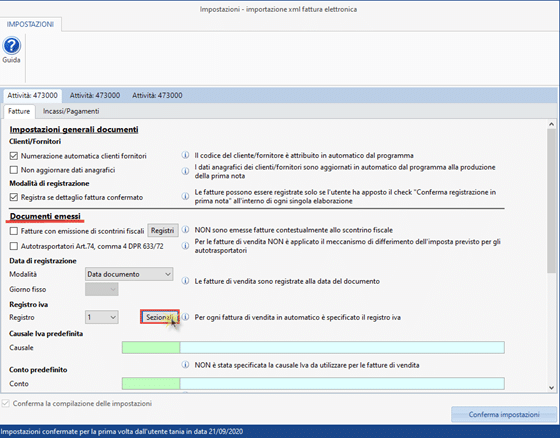
Task: Click the Conto description field
Action: pyautogui.click(x=342, y=383)
